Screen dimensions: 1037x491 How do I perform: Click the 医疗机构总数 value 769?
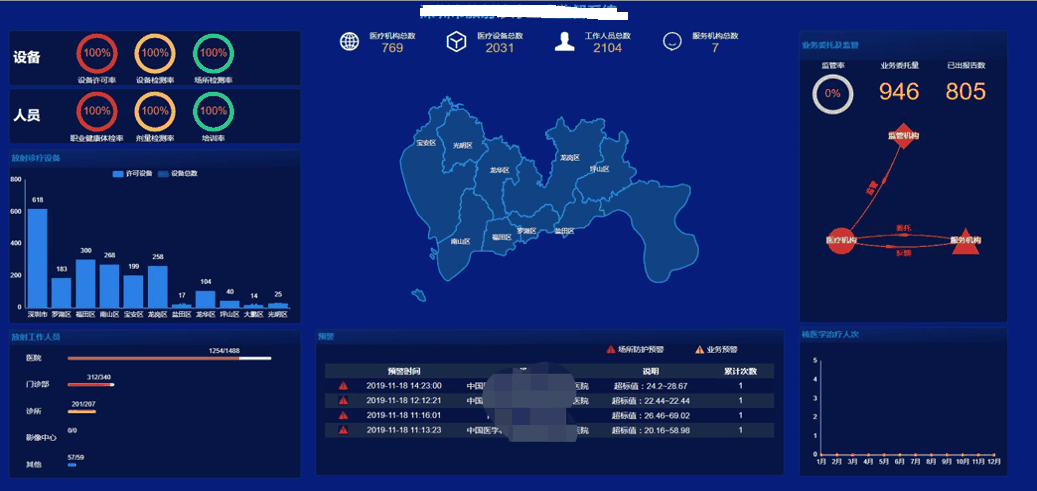click(392, 48)
